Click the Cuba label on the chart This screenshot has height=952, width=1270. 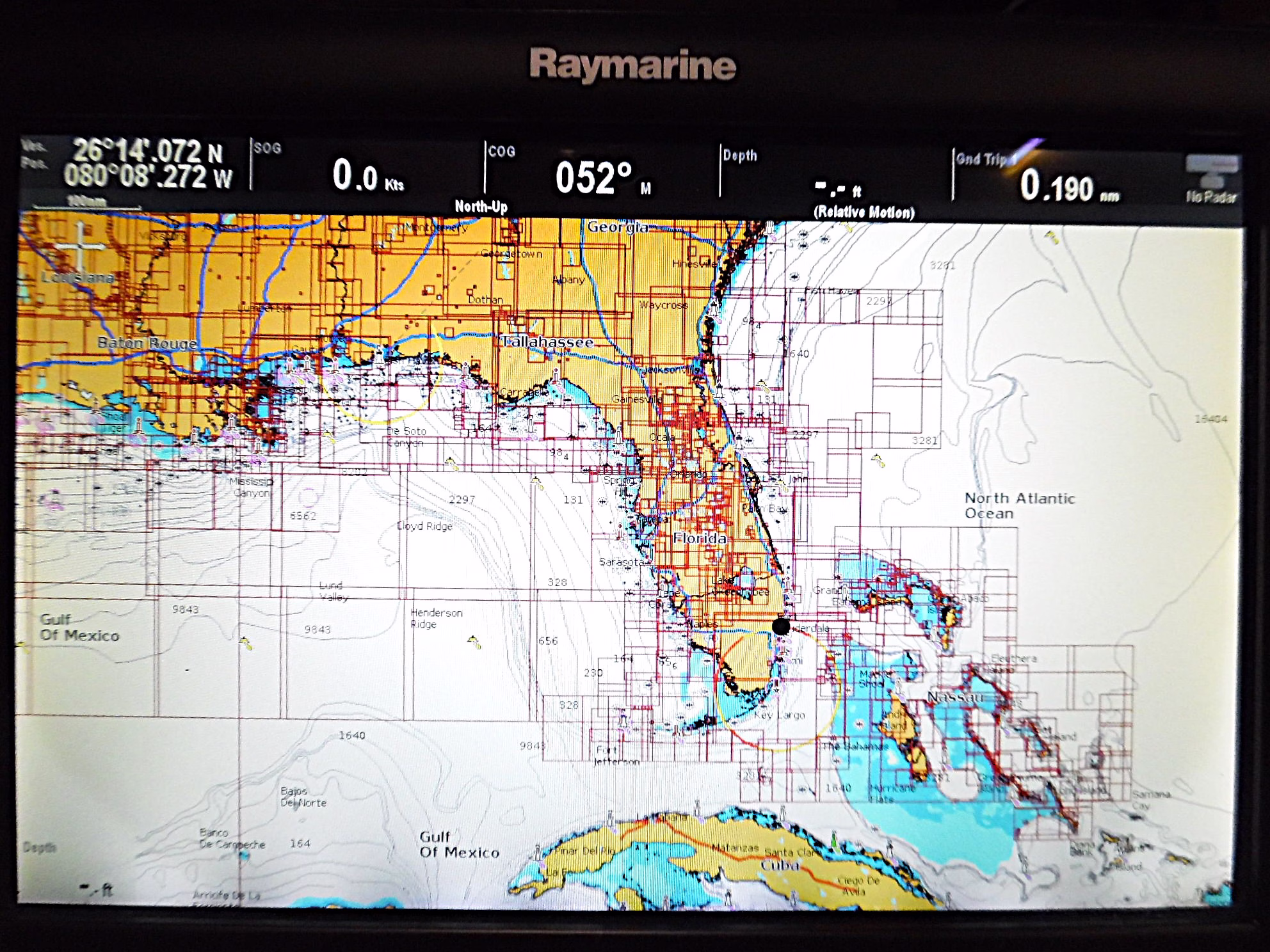780,865
